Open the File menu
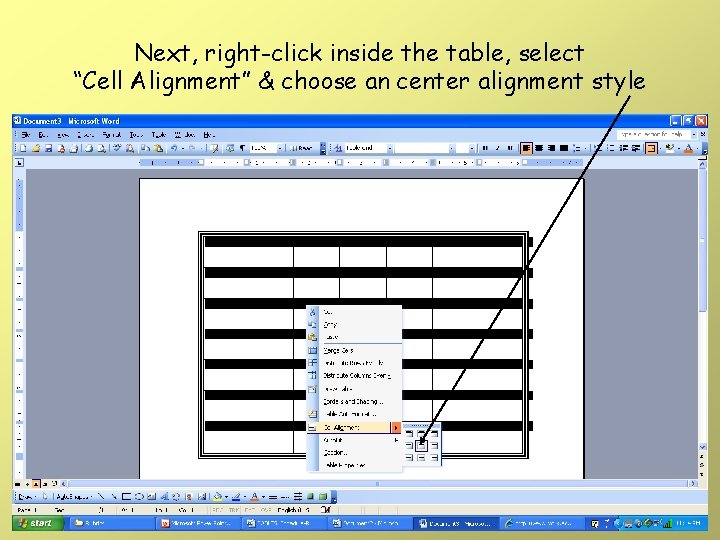Screen dimensions: 720x540 coord(25,135)
